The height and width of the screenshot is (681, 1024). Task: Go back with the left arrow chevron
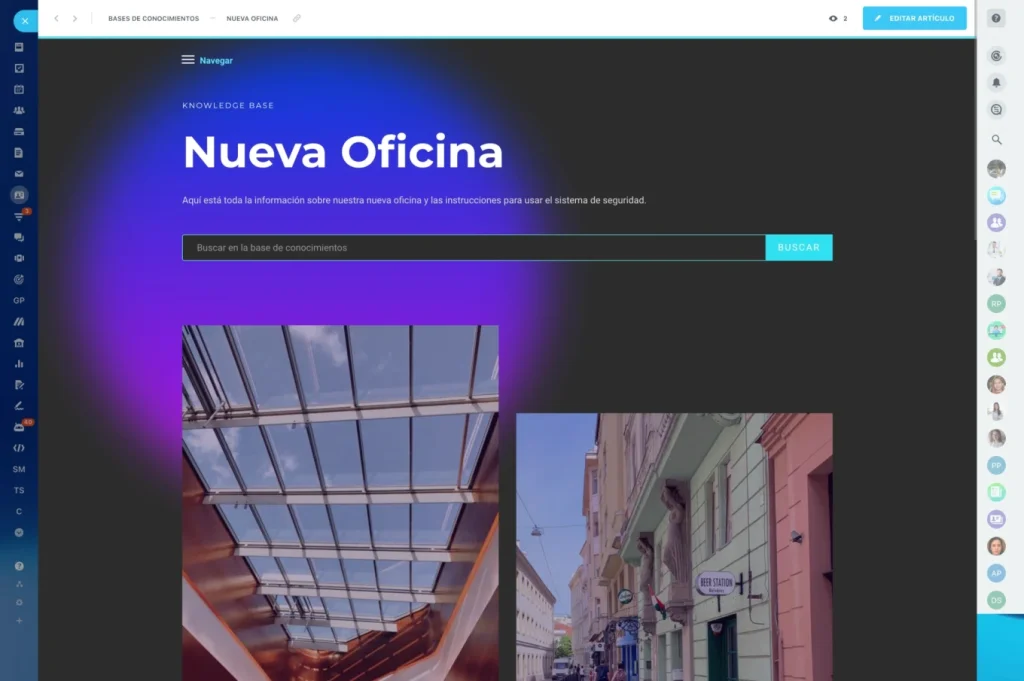coord(56,18)
